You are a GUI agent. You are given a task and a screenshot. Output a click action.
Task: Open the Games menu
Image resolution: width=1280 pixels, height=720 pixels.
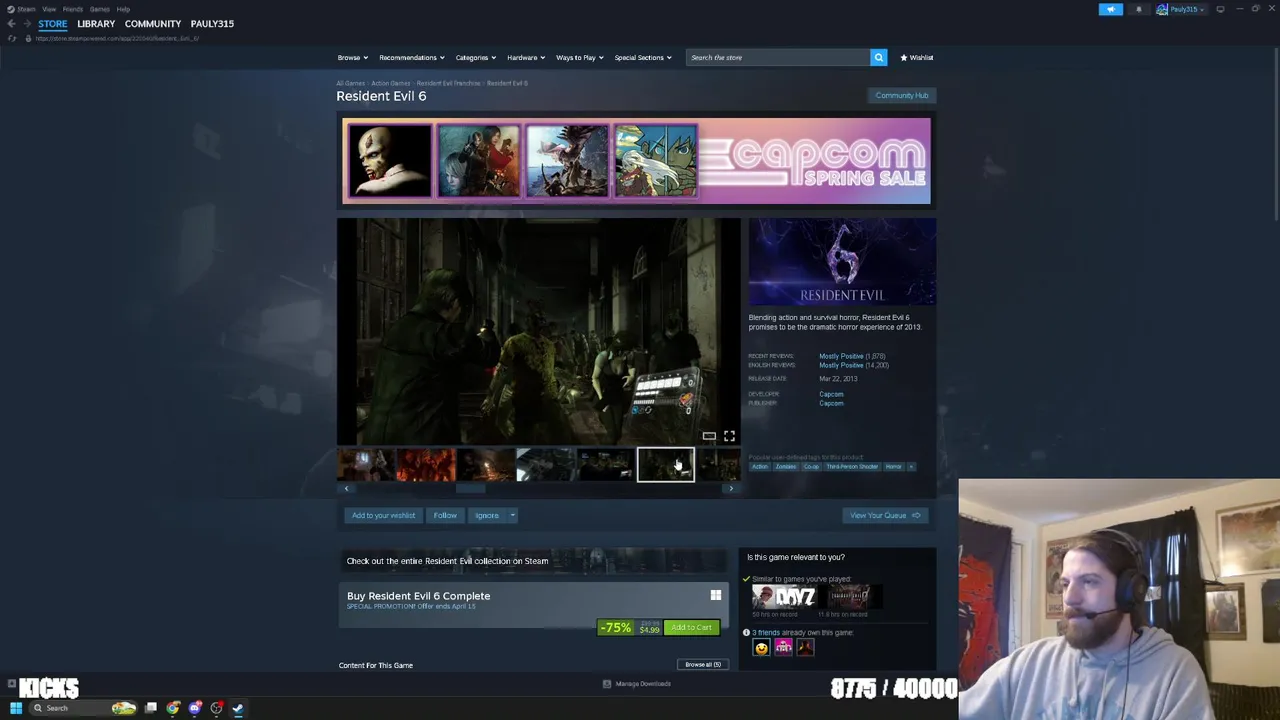[100, 9]
